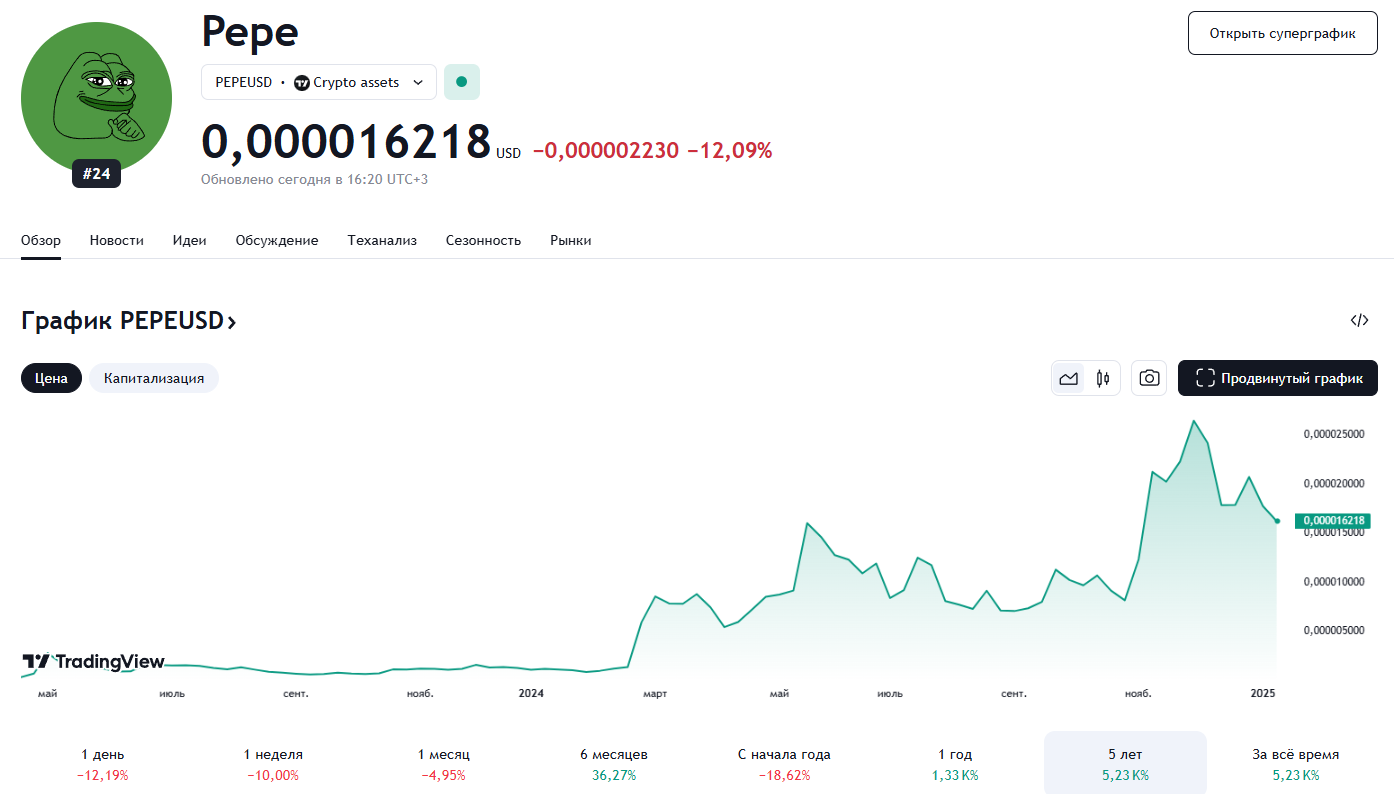Select the Капитализация chart mode
The height and width of the screenshot is (794, 1394).
[x=154, y=378]
